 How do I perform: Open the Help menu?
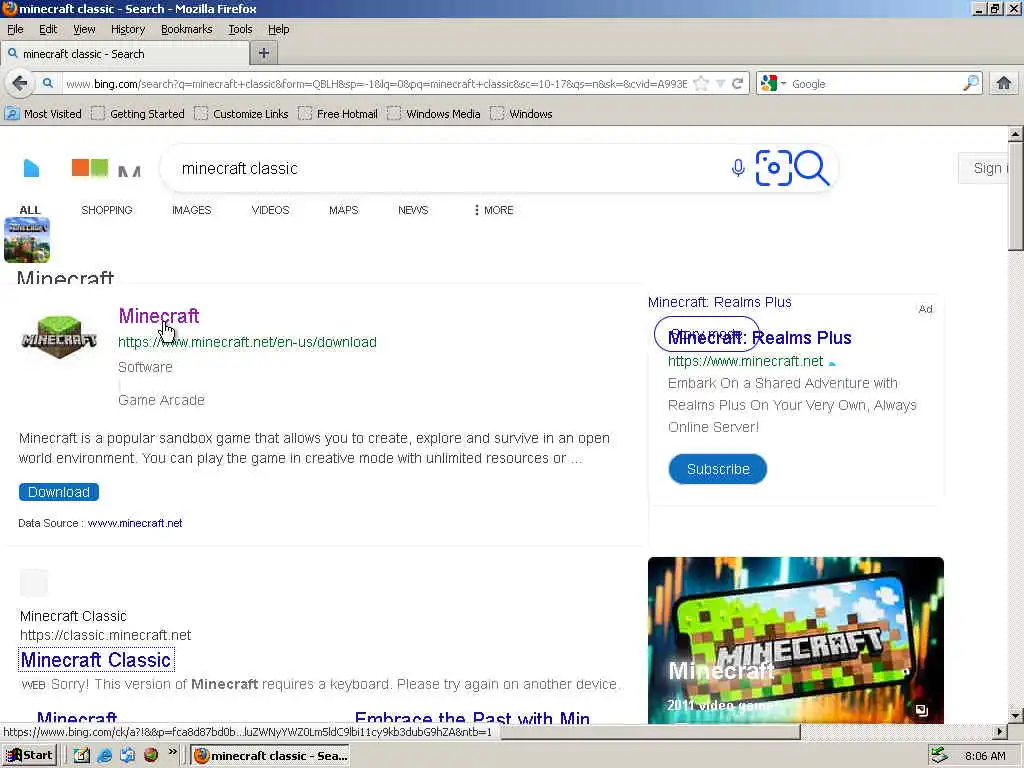point(278,29)
